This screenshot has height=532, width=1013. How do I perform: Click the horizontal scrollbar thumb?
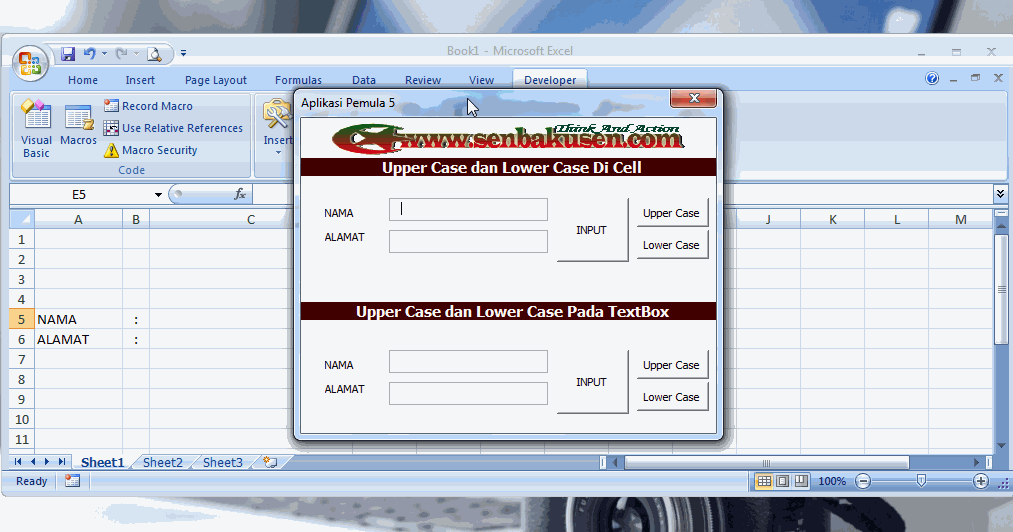tap(767, 462)
